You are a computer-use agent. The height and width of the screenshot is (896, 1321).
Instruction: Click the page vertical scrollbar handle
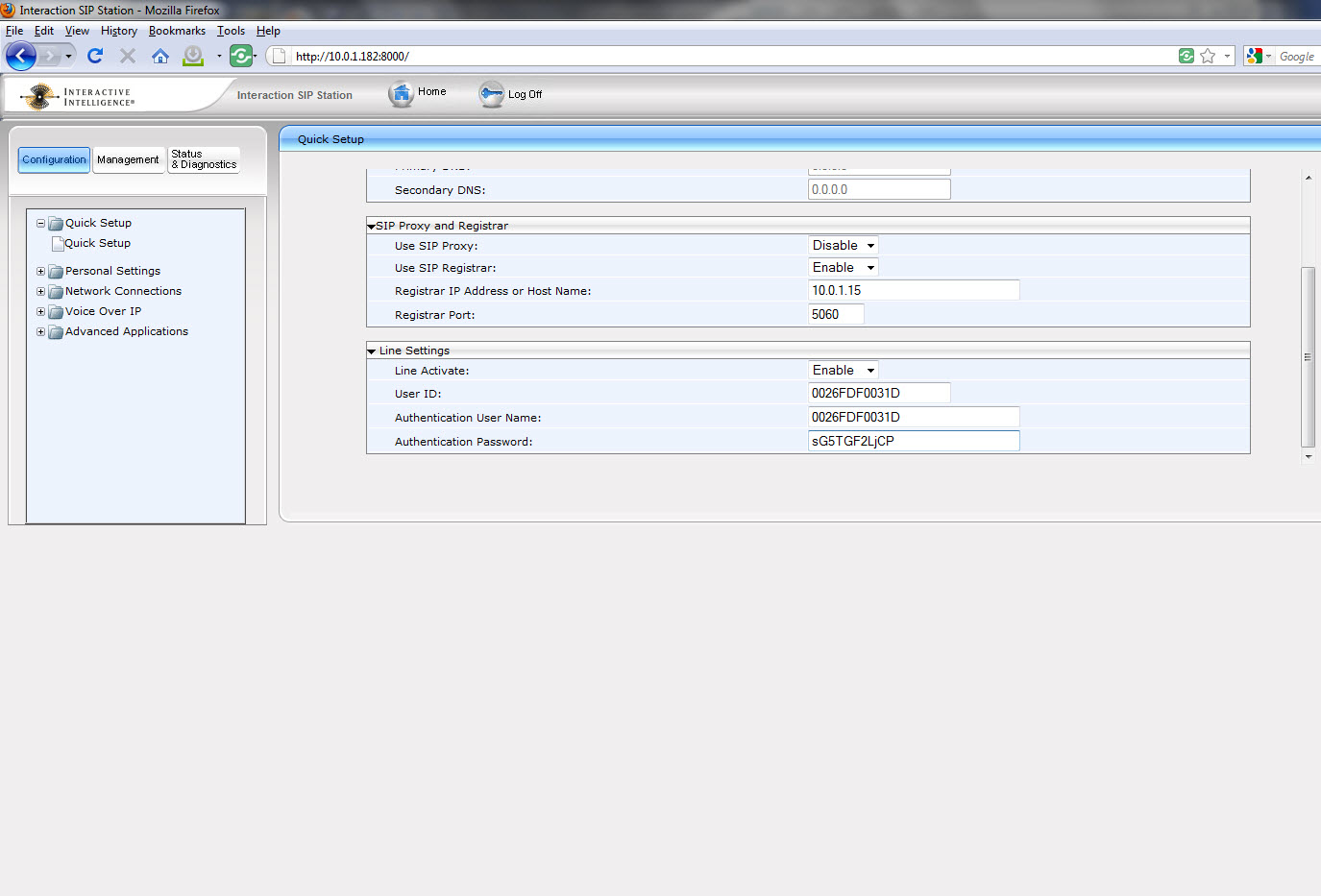(x=1308, y=357)
